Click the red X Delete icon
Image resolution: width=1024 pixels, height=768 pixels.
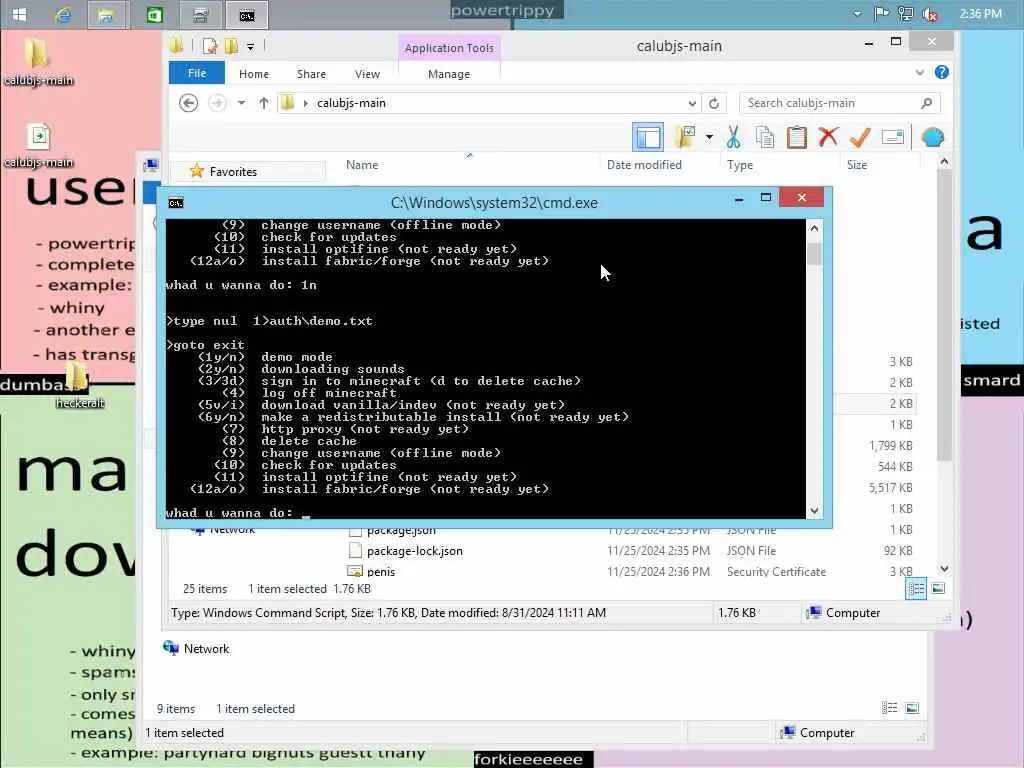click(x=828, y=136)
